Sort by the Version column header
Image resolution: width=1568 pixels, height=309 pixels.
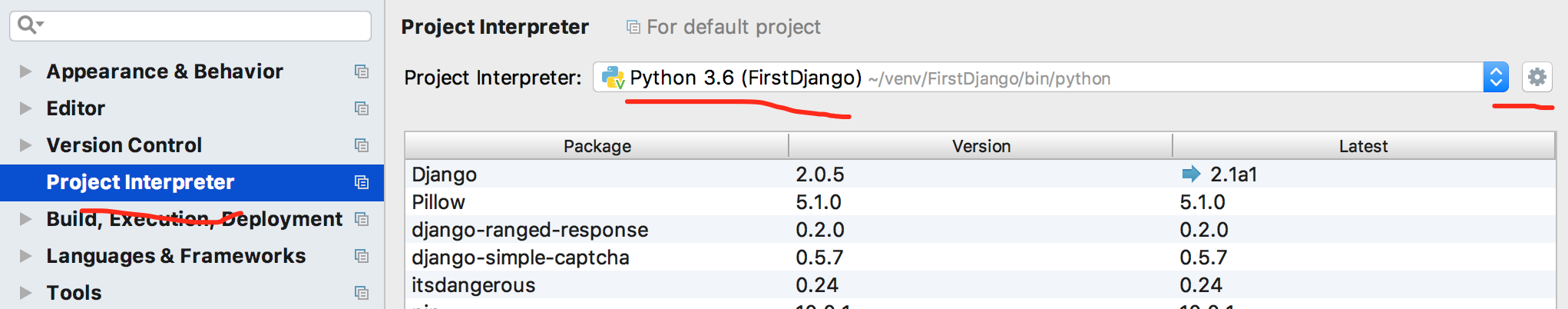click(x=981, y=146)
